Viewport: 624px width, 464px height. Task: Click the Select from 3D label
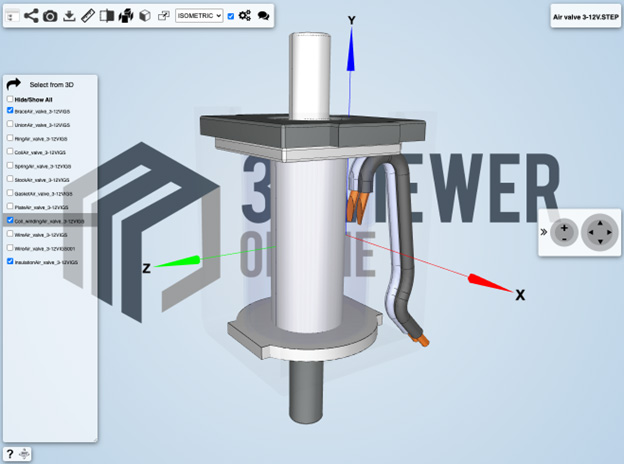51,85
